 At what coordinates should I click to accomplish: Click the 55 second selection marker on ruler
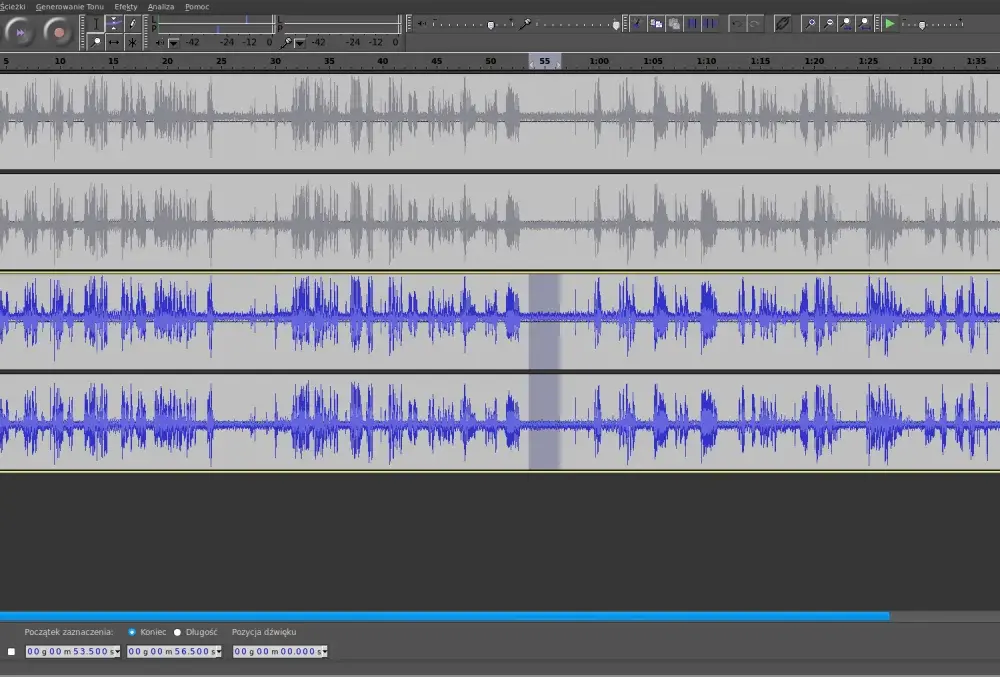[x=545, y=62]
